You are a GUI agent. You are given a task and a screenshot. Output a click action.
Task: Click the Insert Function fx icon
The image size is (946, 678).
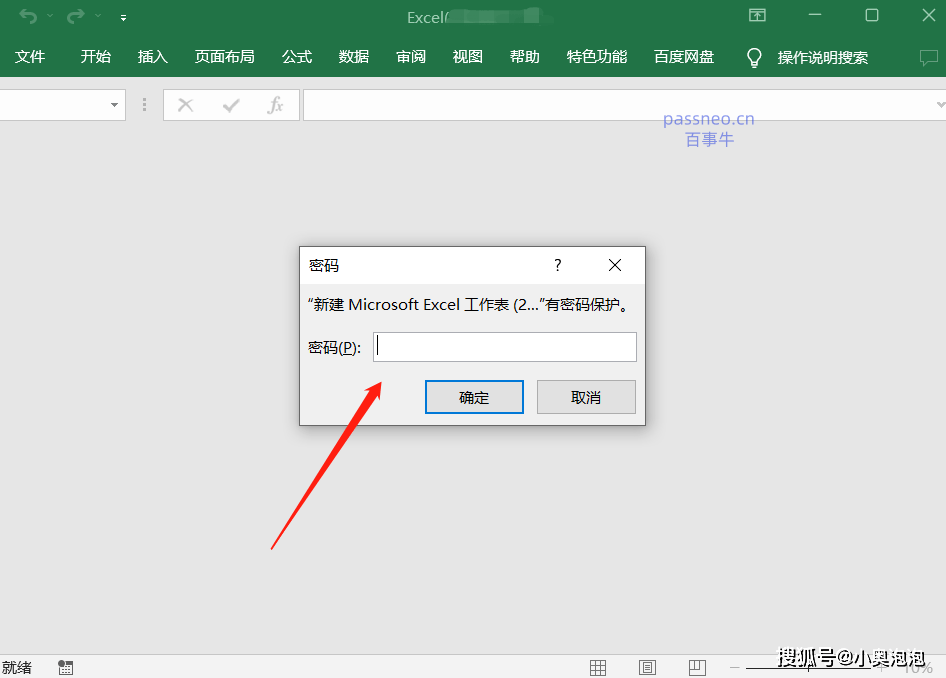point(275,105)
